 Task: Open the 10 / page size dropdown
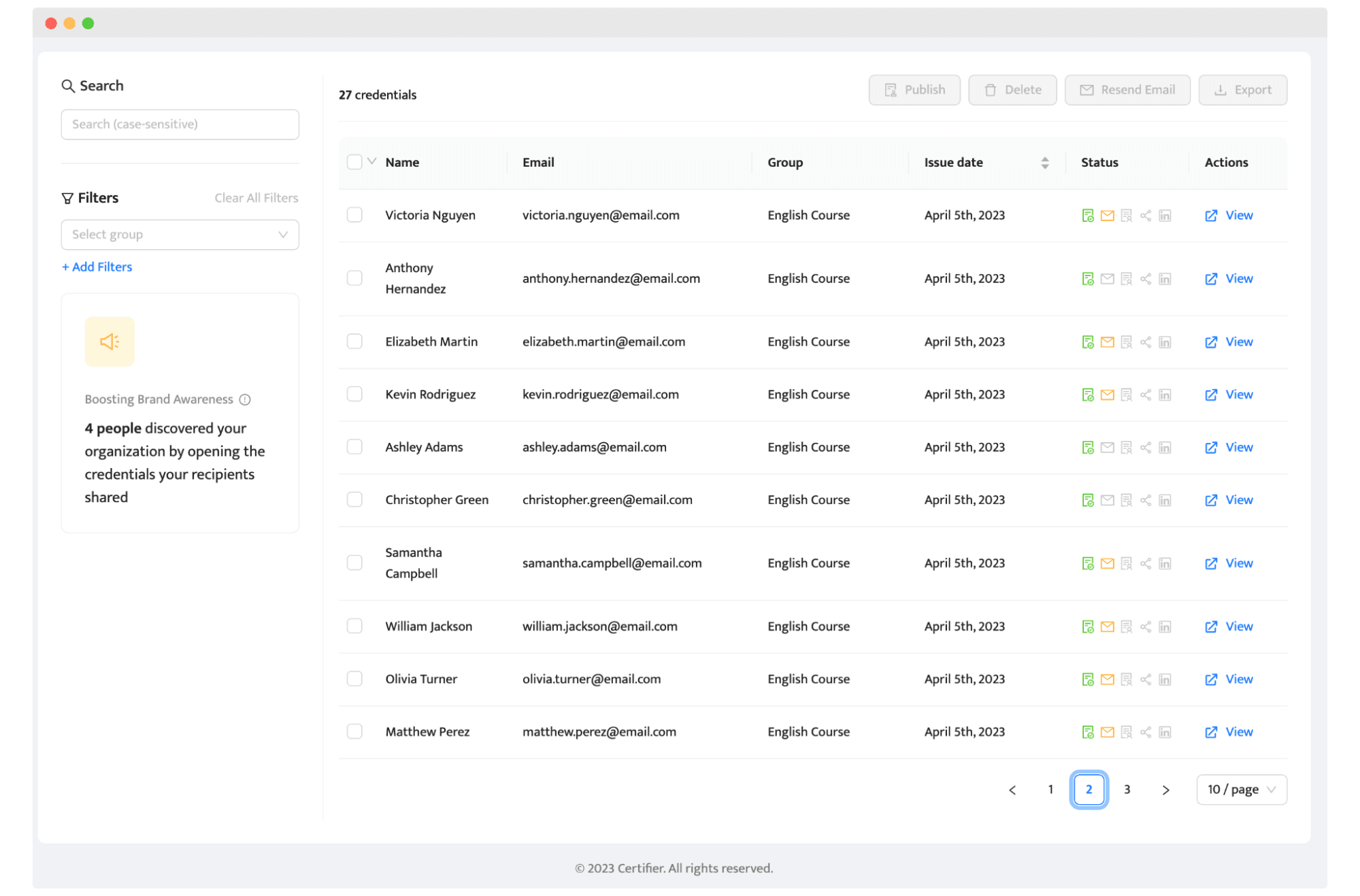coord(1241,789)
